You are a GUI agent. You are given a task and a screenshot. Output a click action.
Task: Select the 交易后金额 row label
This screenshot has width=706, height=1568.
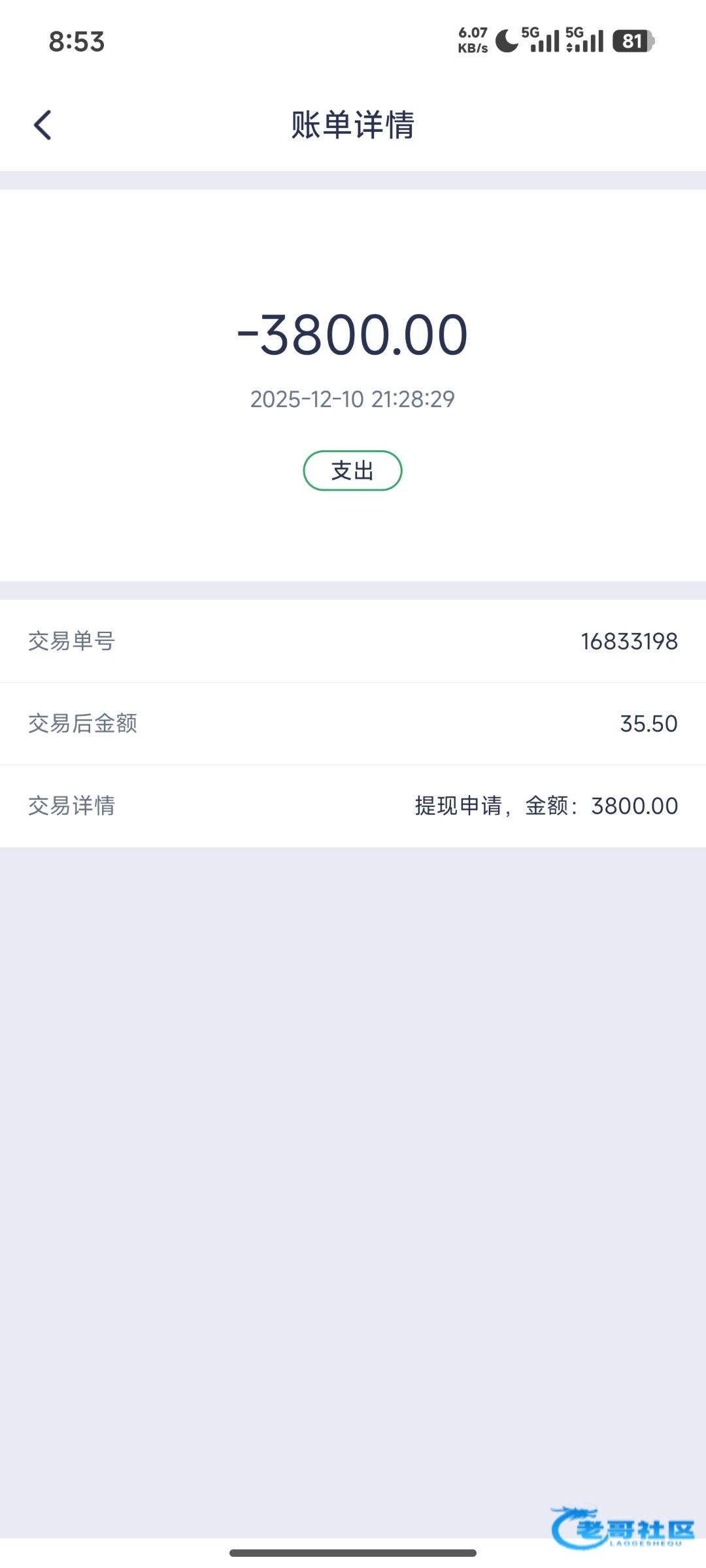(x=82, y=724)
